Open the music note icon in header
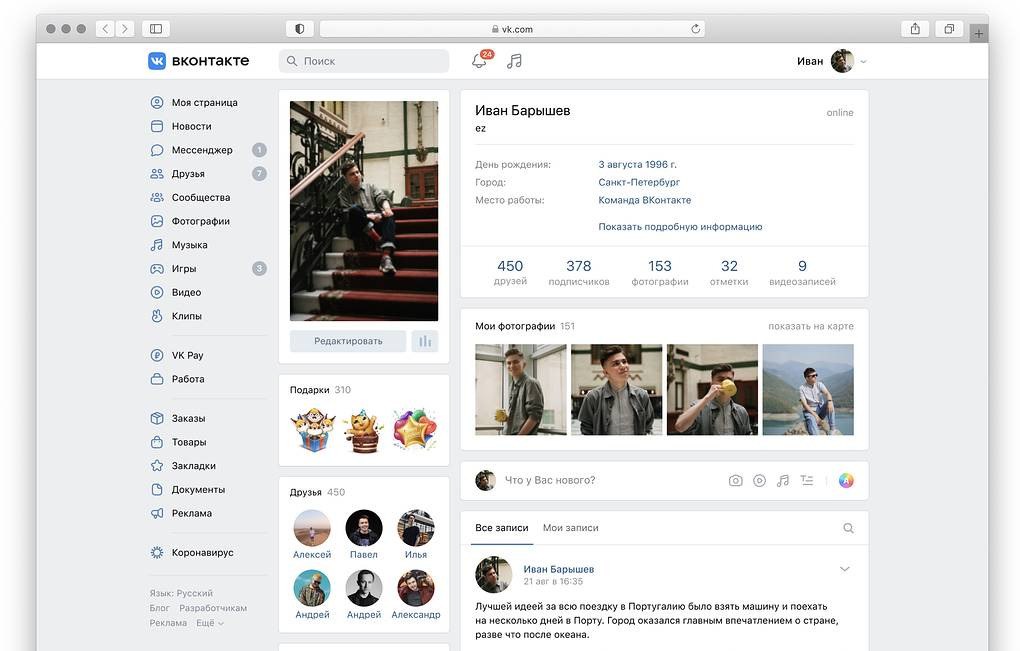 (x=515, y=61)
